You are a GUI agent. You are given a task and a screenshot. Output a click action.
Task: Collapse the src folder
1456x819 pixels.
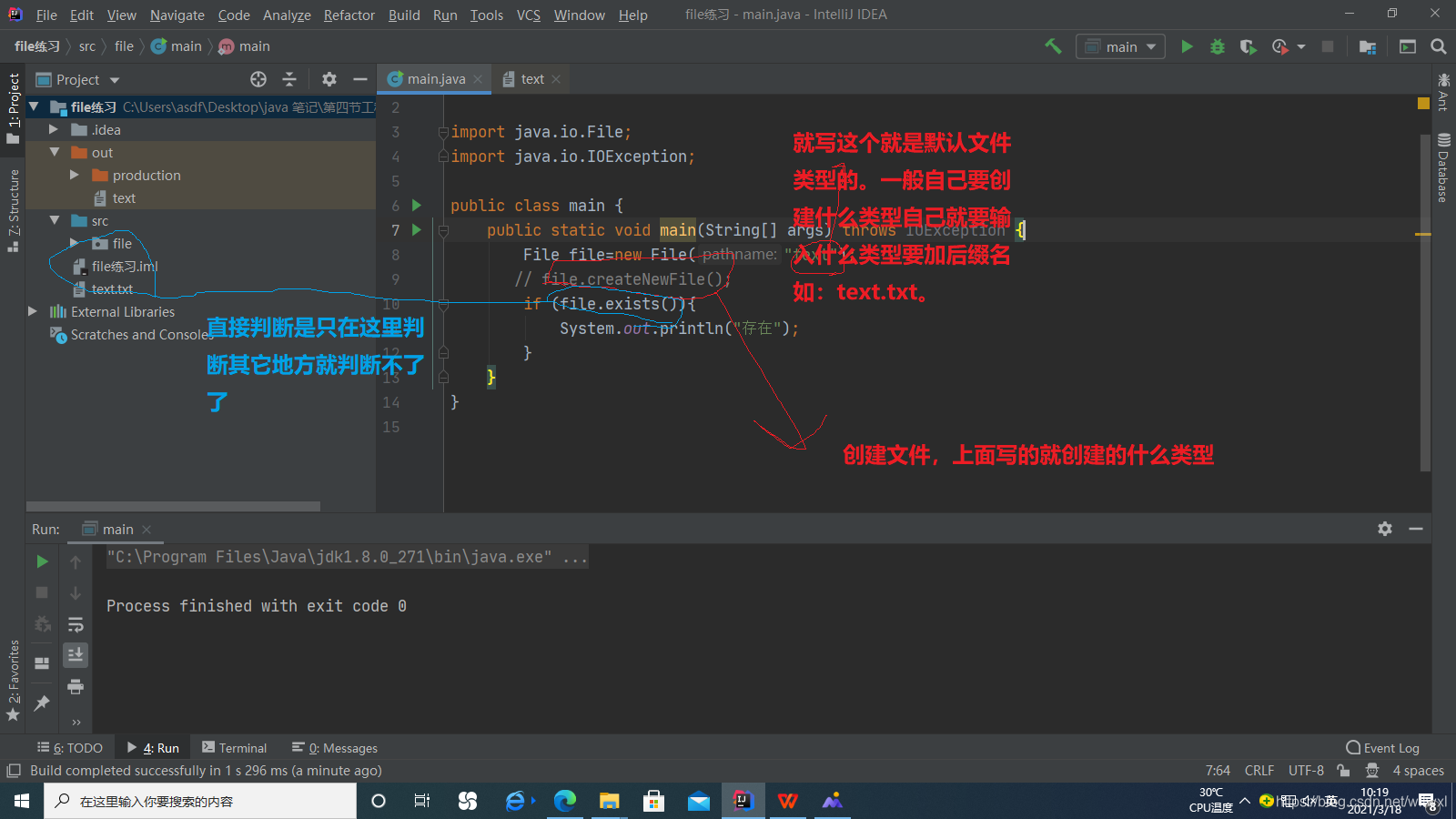[x=55, y=220]
